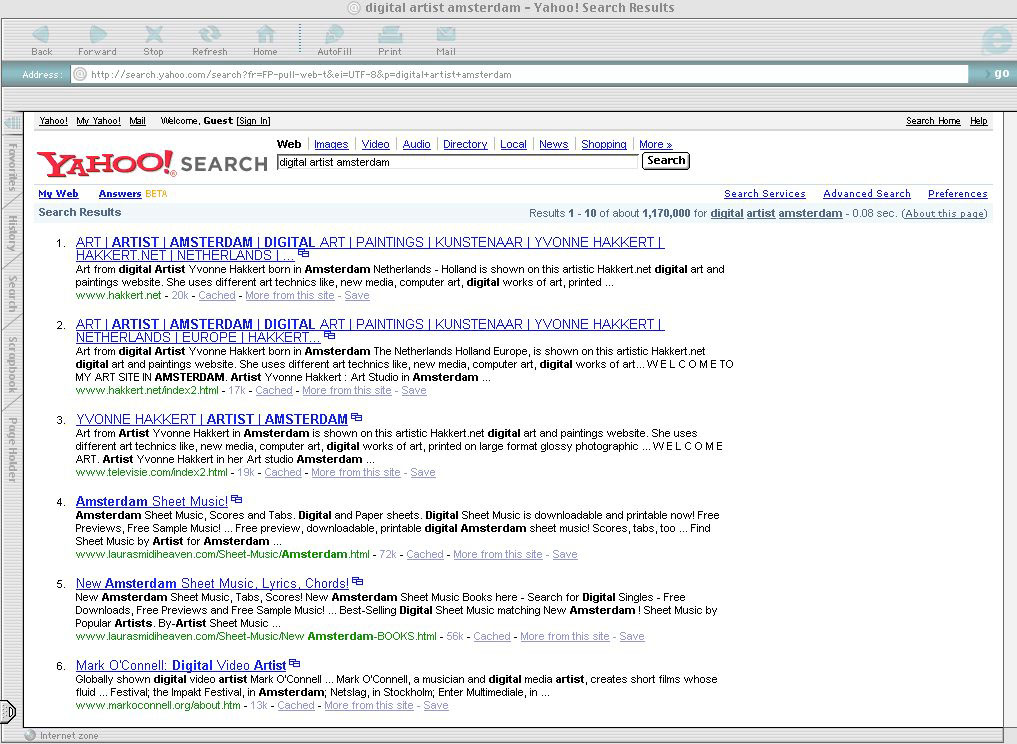Click the About this page link
This screenshot has width=1017, height=744.
tap(945, 213)
